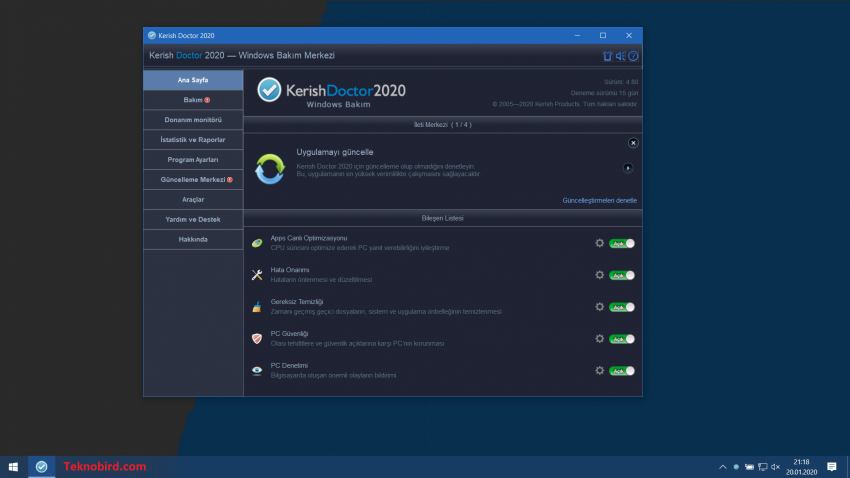
Task: Click the Sürüm: 4.80 version text
Action: point(621,82)
